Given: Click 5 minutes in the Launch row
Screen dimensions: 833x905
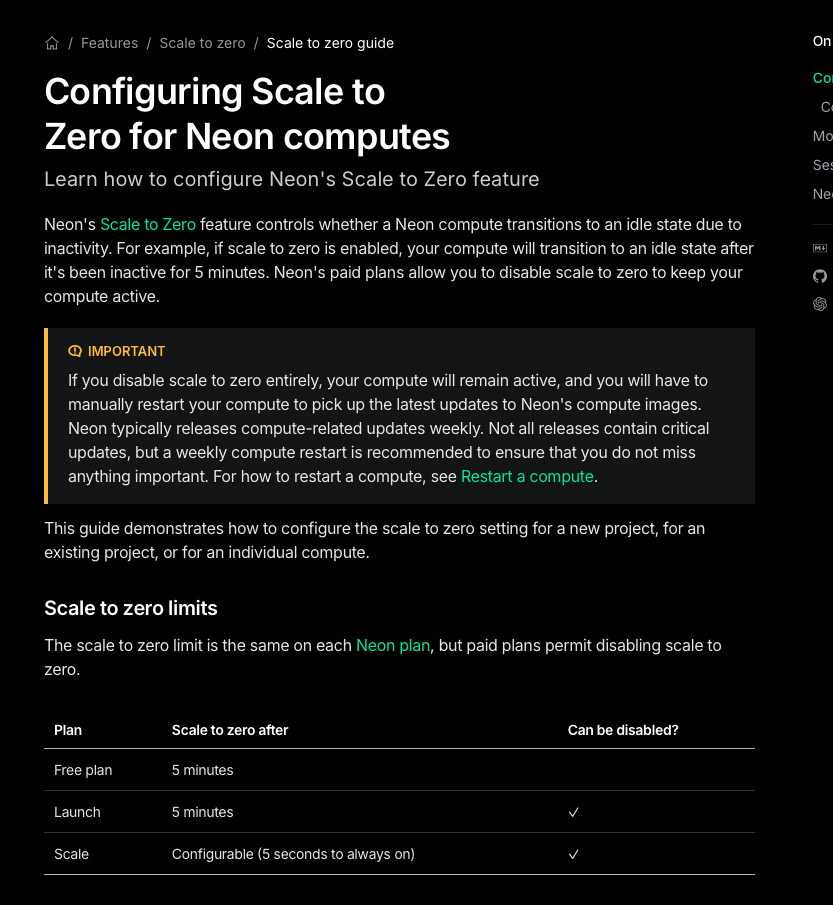Looking at the screenshot, I should tap(203, 812).
